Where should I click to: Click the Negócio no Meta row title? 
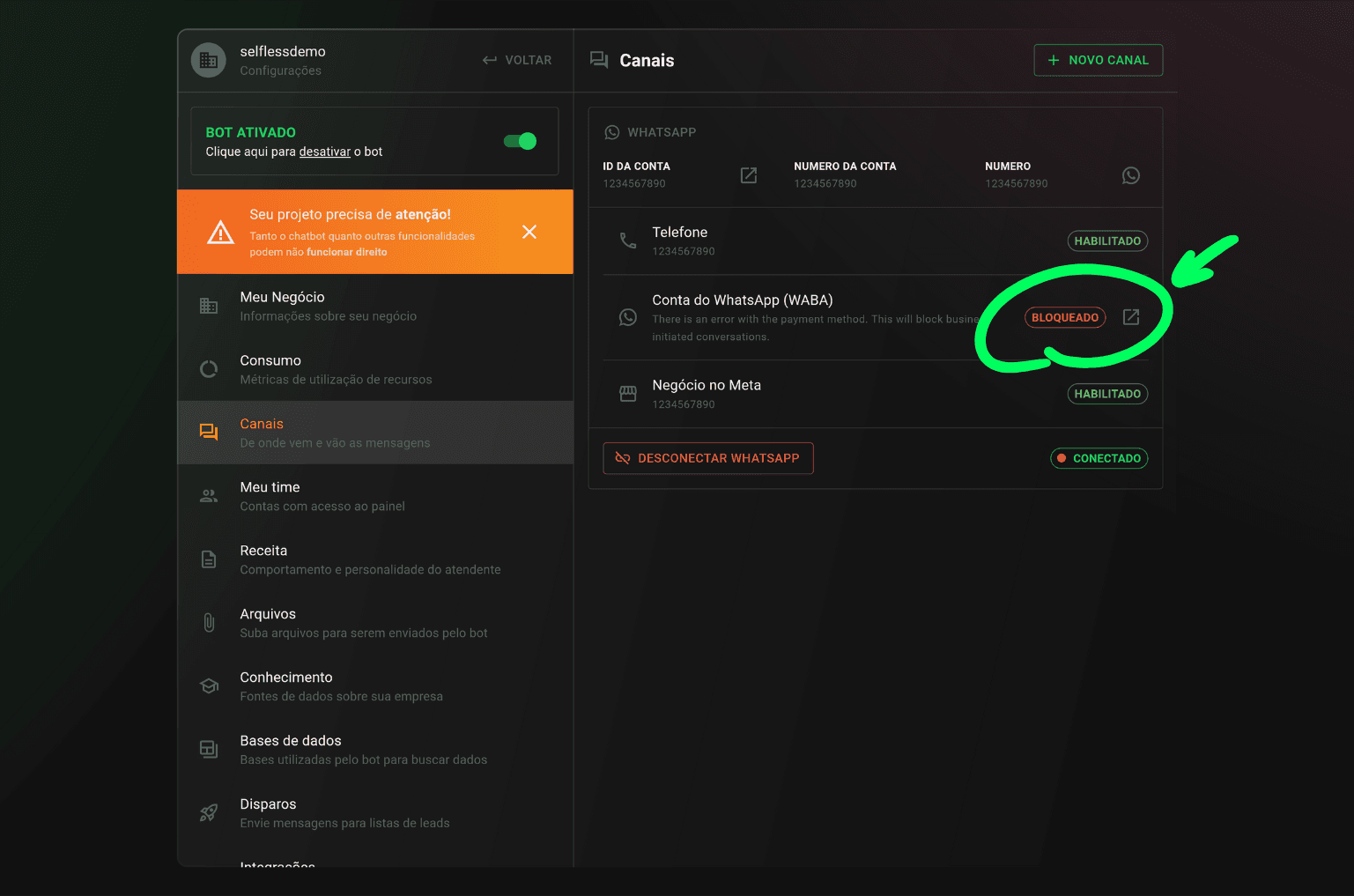707,385
